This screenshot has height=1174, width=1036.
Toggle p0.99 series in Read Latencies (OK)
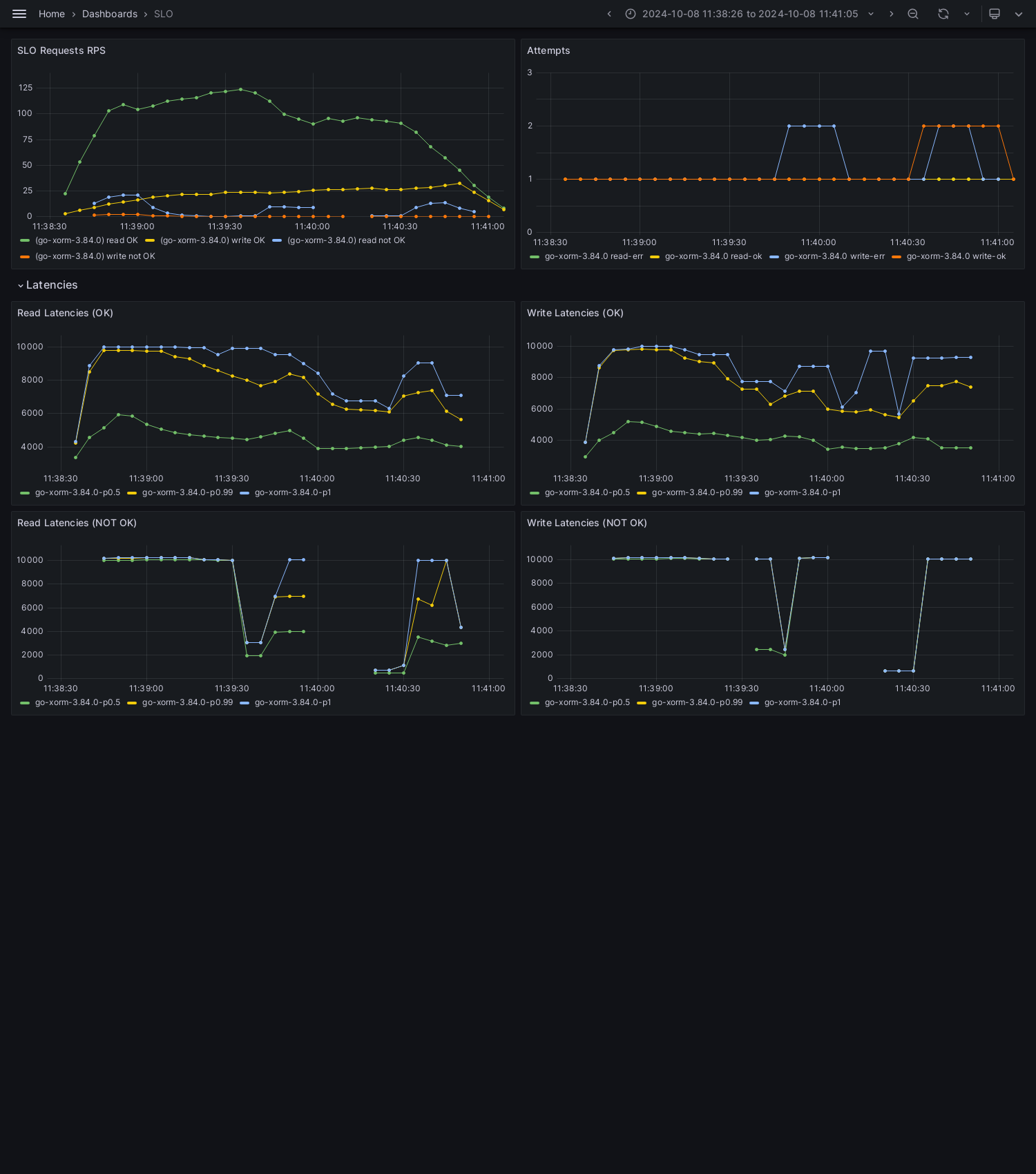pyautogui.click(x=187, y=492)
